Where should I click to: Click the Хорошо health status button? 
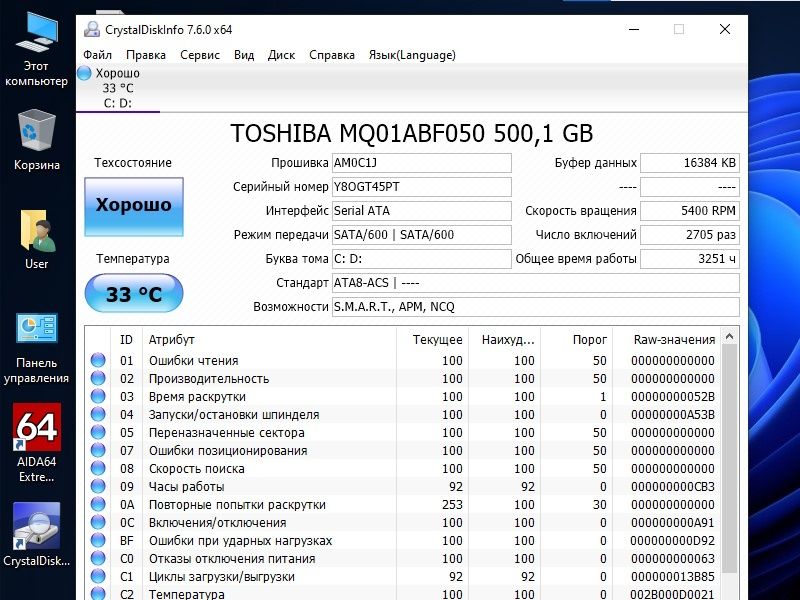tap(134, 207)
